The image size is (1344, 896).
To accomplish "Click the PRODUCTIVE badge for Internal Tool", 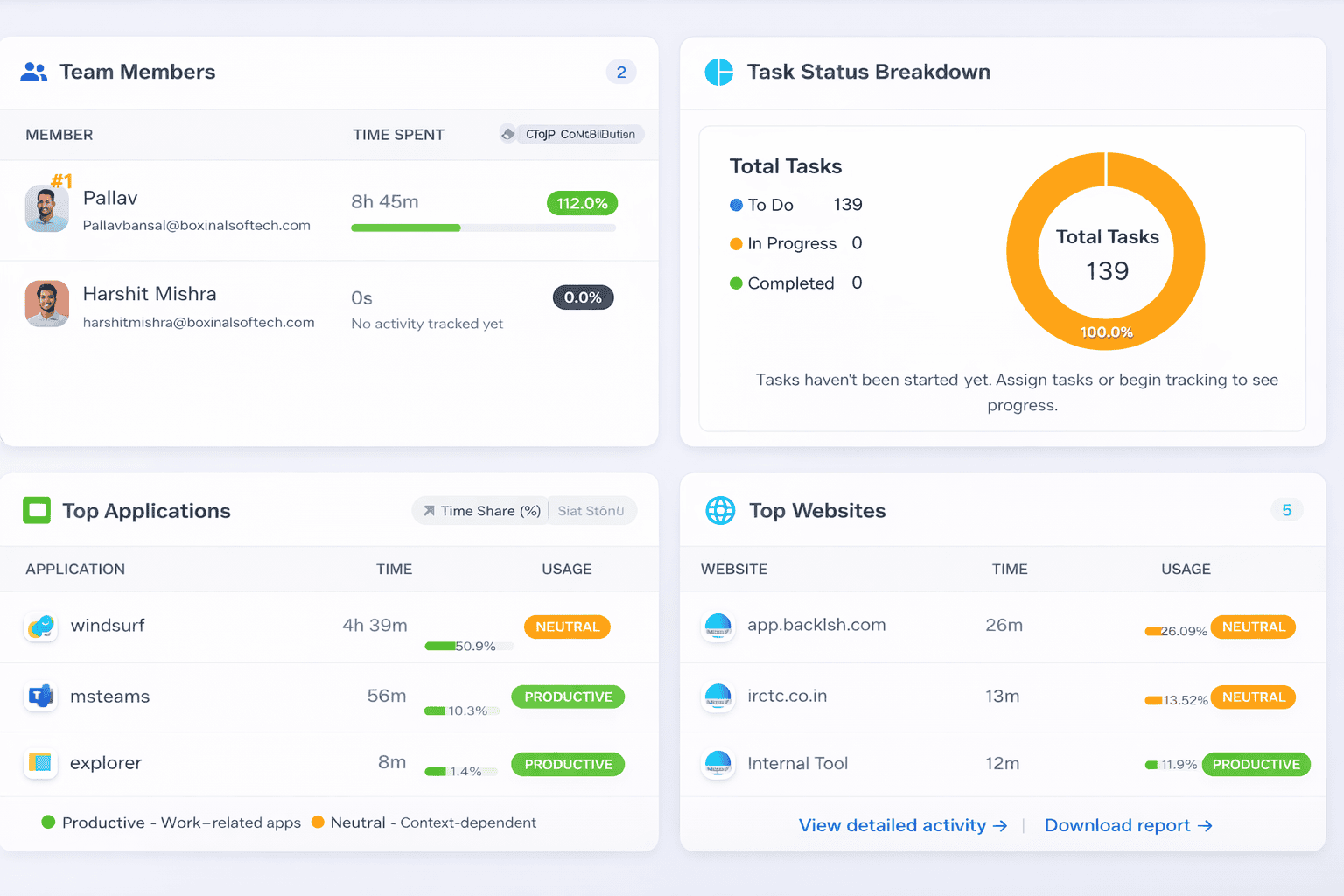I will [1256, 764].
